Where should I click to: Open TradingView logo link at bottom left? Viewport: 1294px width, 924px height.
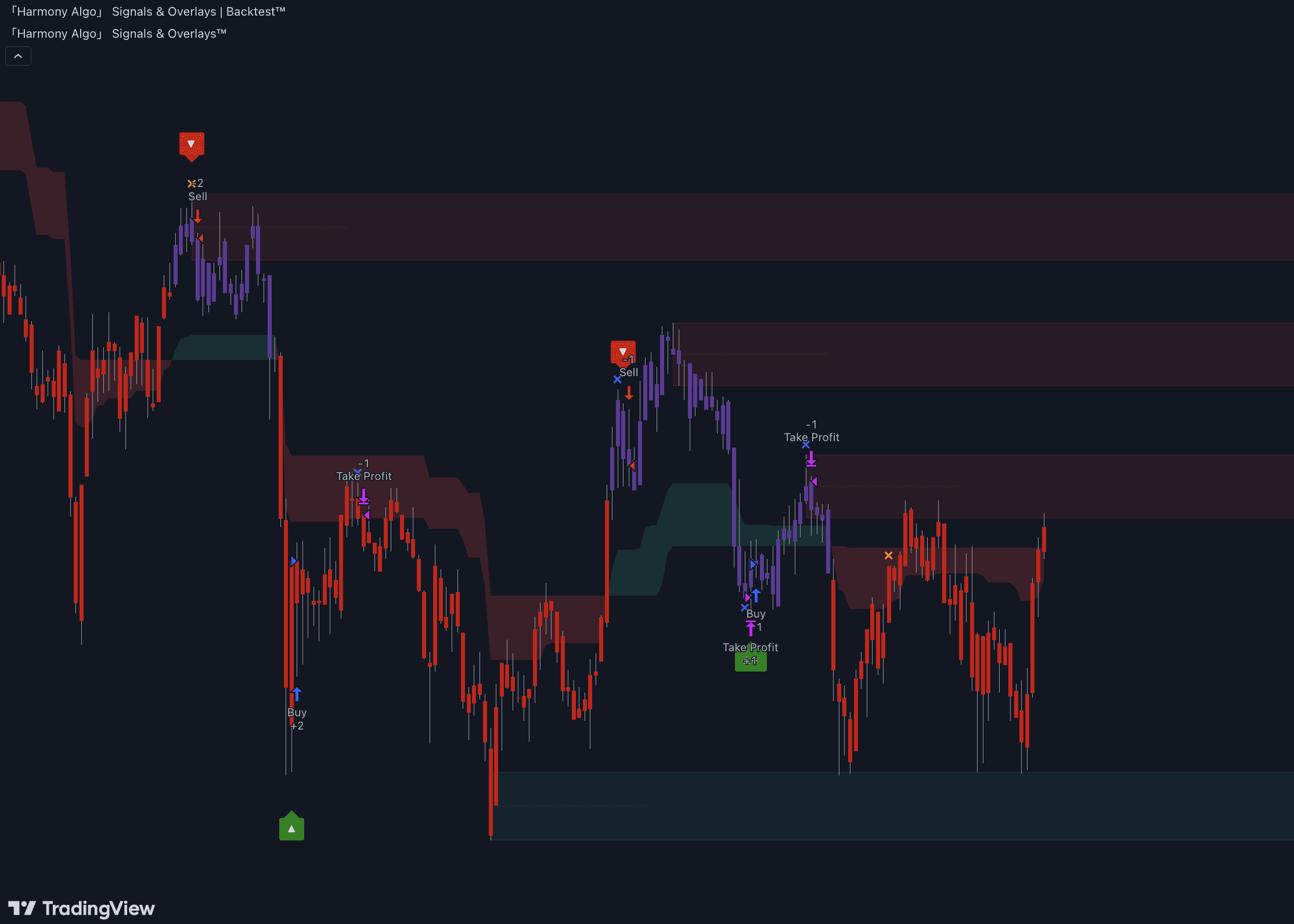[x=81, y=908]
